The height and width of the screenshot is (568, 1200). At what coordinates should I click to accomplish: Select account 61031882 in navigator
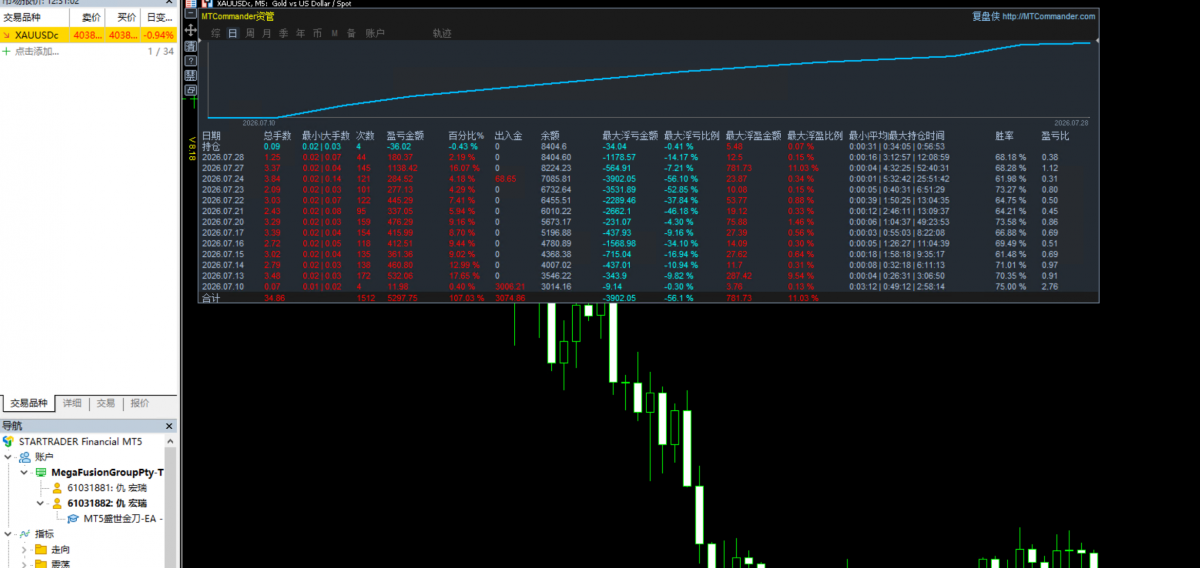(x=107, y=503)
